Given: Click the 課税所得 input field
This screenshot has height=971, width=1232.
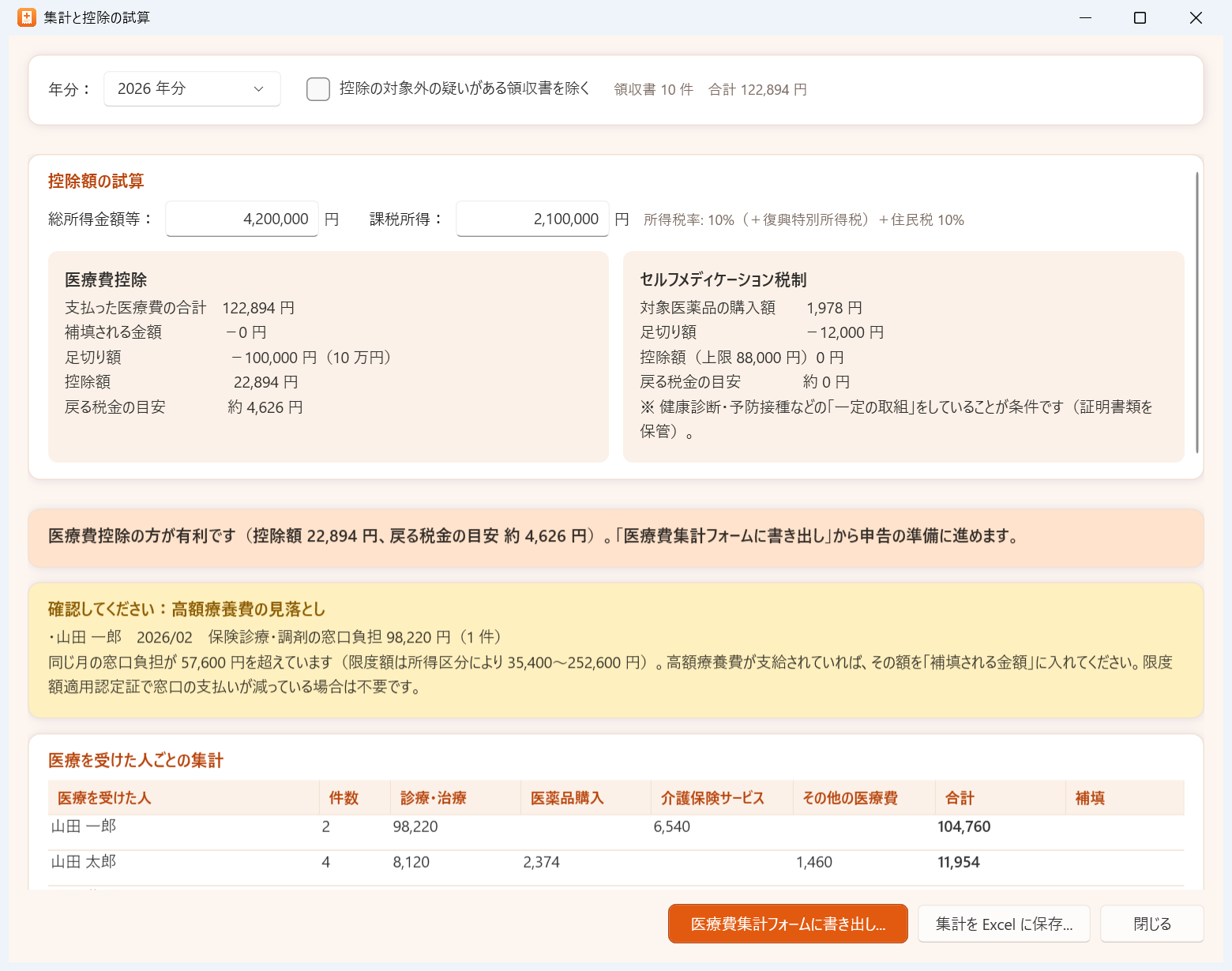Looking at the screenshot, I should 532,219.
